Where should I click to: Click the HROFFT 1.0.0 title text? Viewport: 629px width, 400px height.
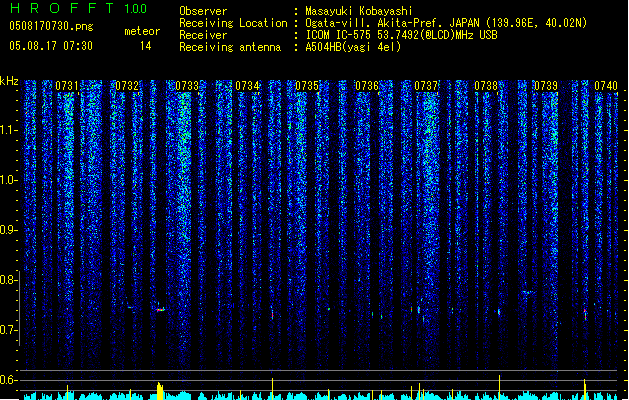point(79,8)
